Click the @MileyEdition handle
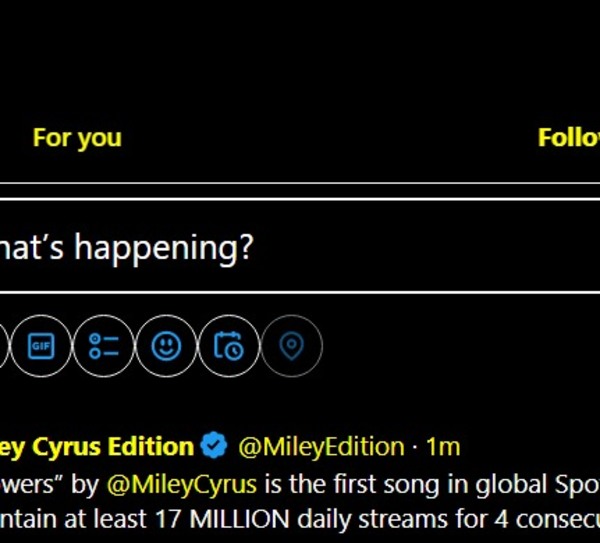This screenshot has width=600, height=543. [320, 446]
